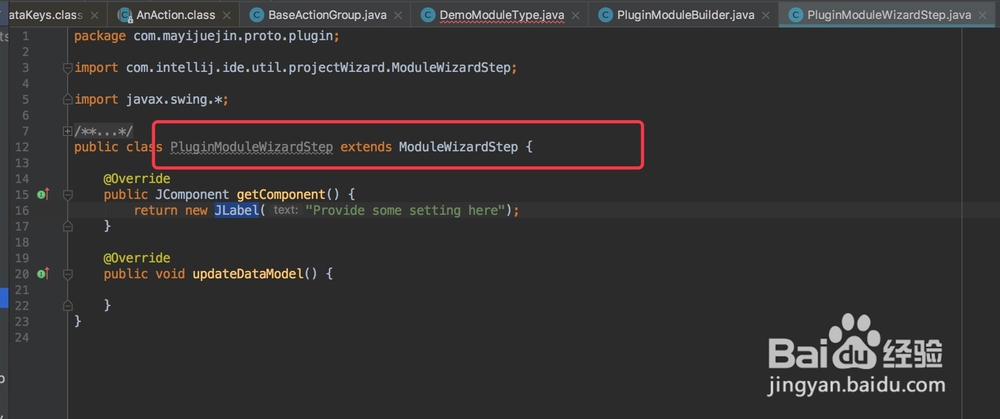The image size is (1000, 419).
Task: Click the ModuleWizardStep import statement
Action: click(x=296, y=68)
